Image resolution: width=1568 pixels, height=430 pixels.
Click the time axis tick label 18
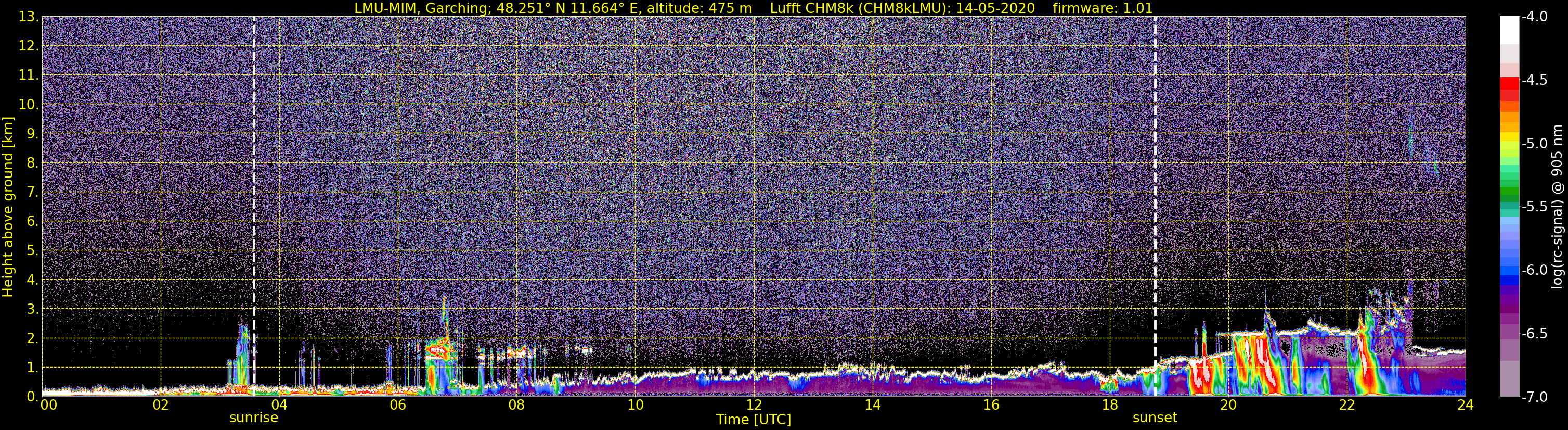point(1110,405)
